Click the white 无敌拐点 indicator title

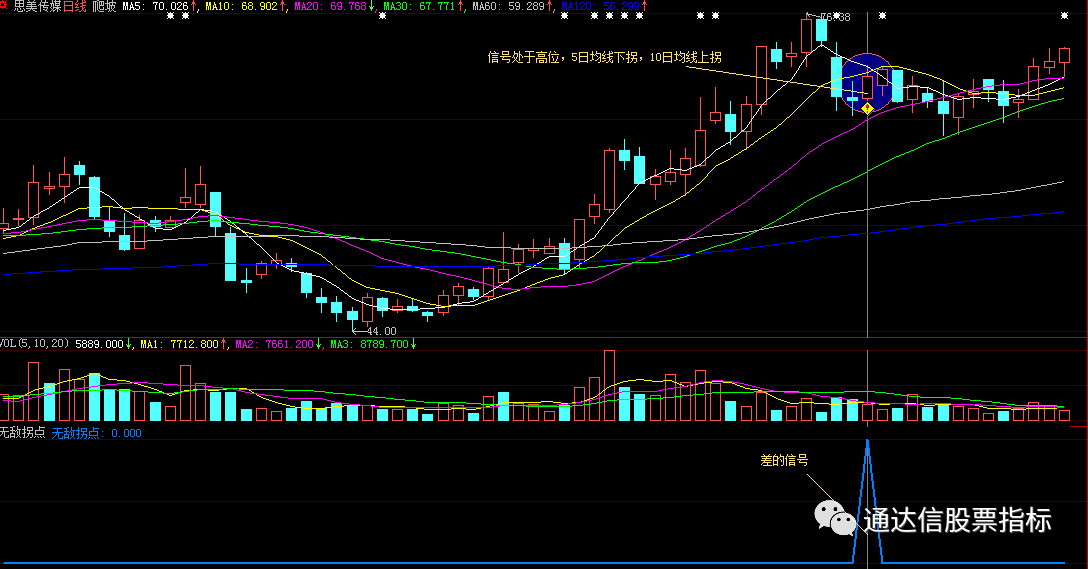pos(23,432)
